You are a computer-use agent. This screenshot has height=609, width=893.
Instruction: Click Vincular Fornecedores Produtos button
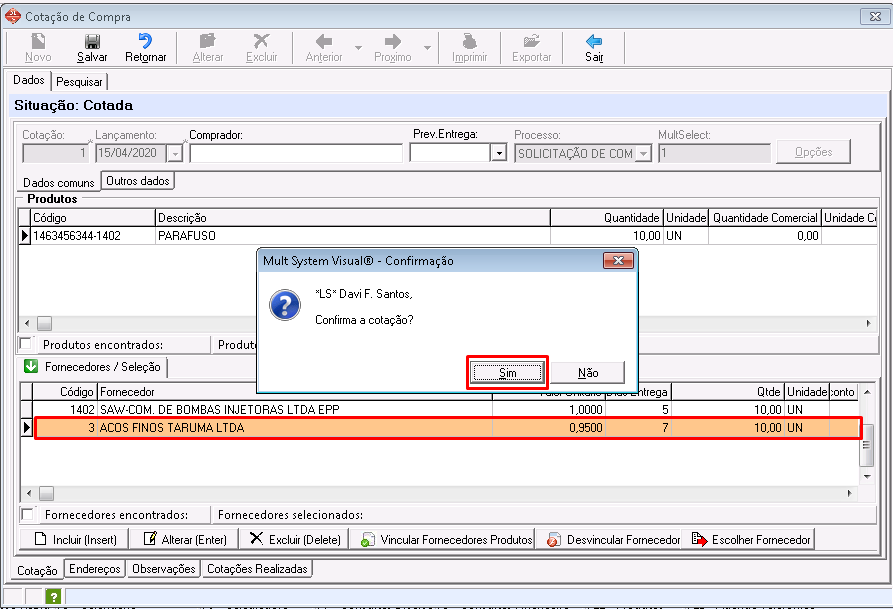442,539
